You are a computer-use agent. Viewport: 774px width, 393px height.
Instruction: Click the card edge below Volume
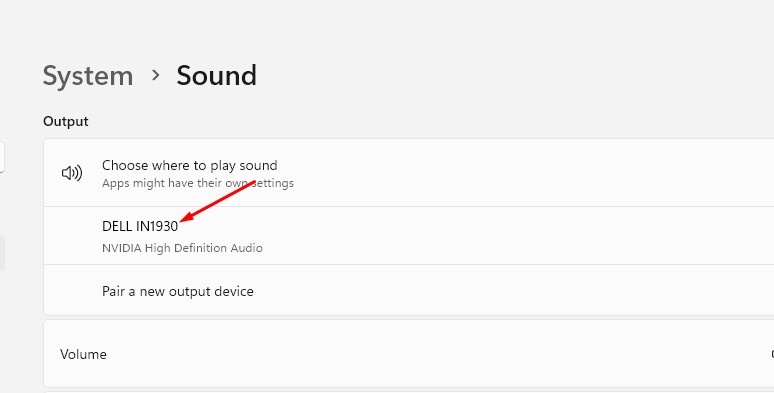point(409,391)
